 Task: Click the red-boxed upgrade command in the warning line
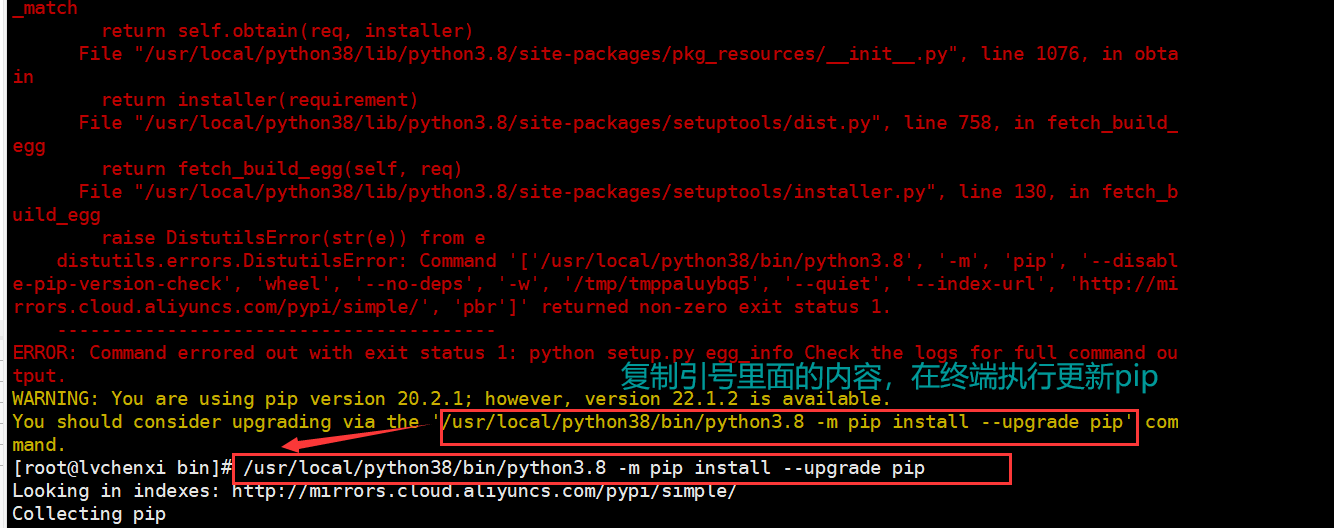coord(788,422)
